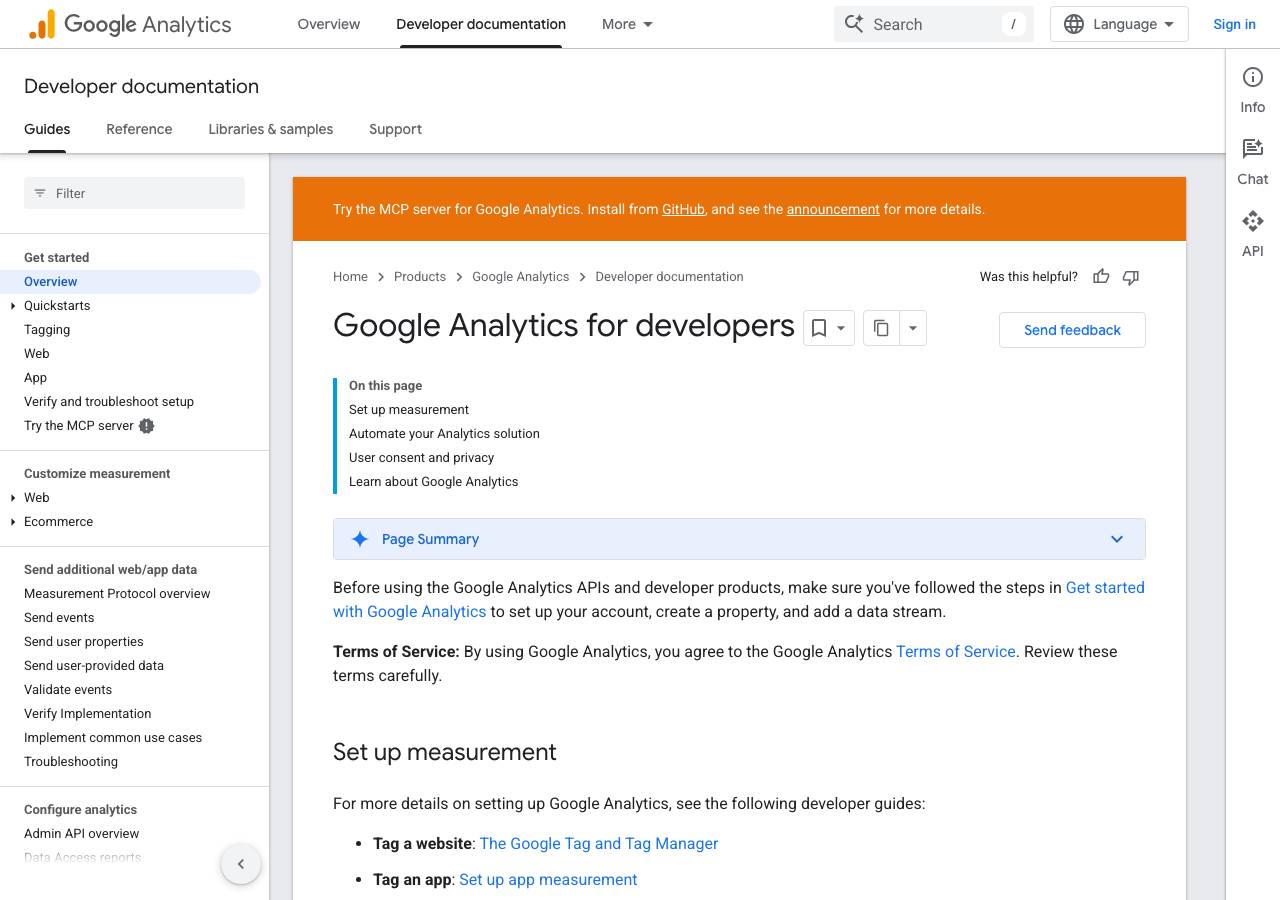
Task: Jump to Automate your Analytics solution
Action: [x=444, y=434]
